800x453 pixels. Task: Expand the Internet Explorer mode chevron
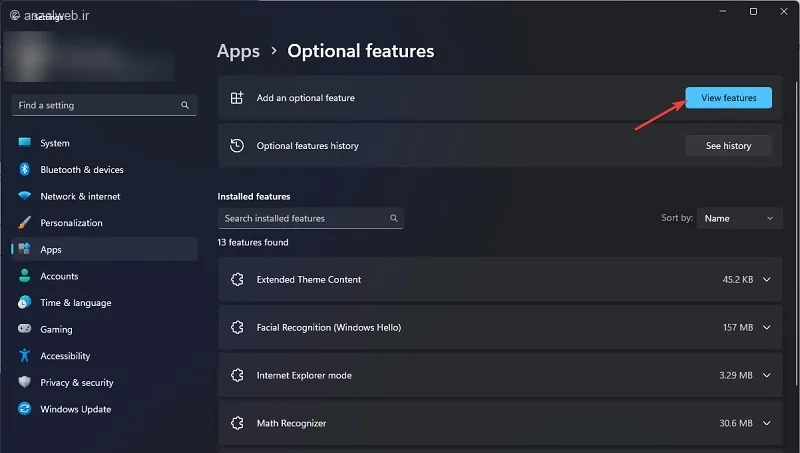(x=766, y=375)
